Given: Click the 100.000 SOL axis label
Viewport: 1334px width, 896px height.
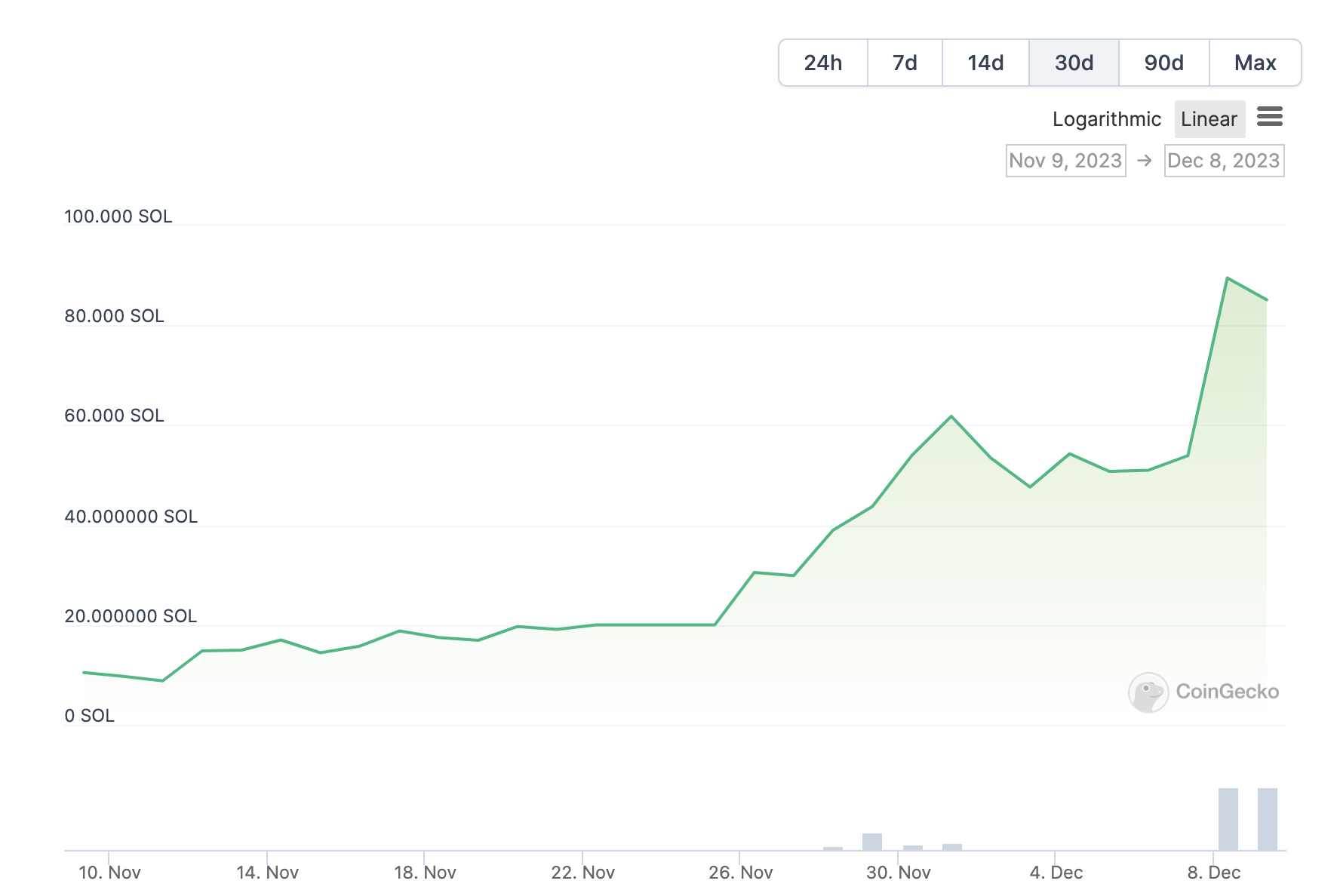Looking at the screenshot, I should point(118,216).
